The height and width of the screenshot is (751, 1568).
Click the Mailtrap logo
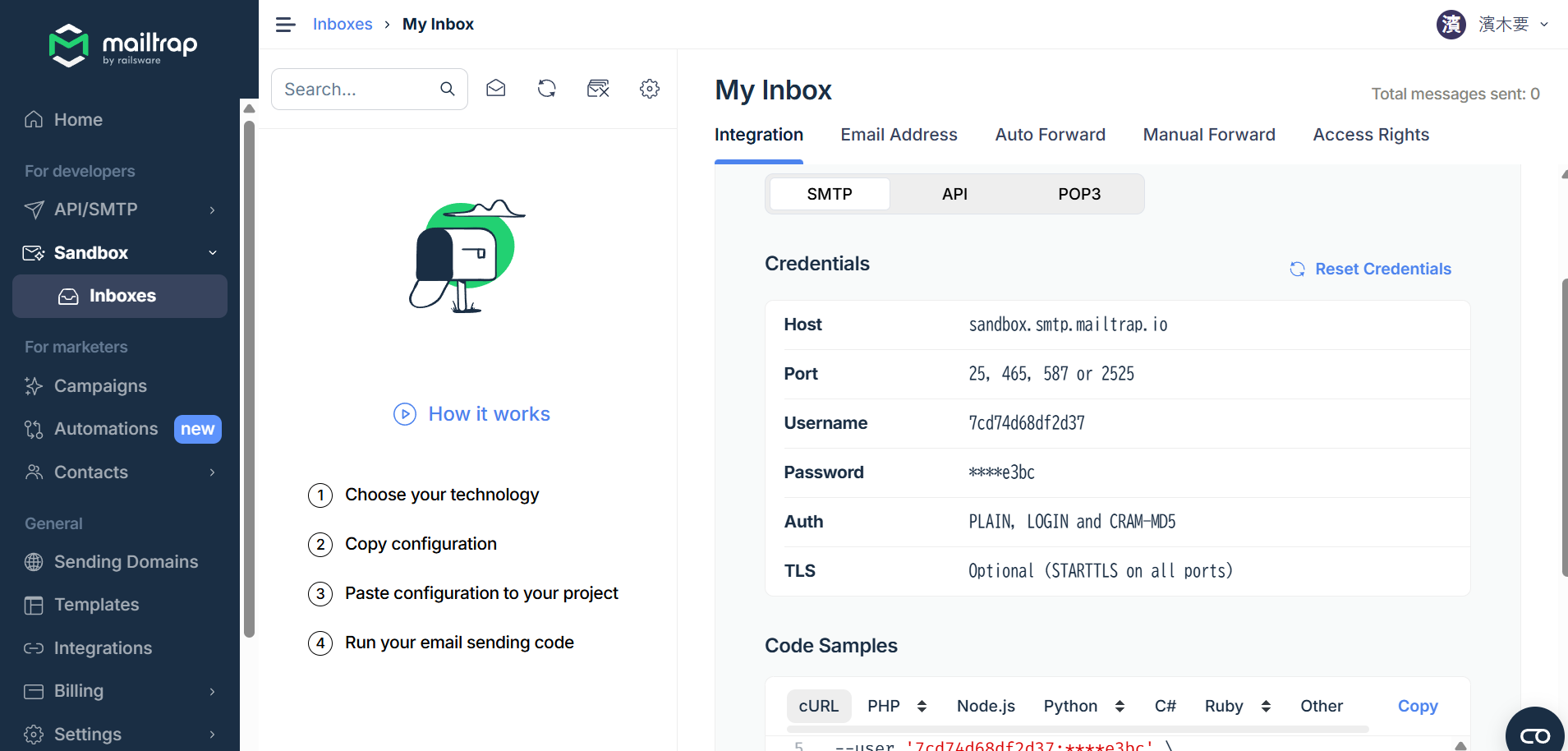point(123,45)
